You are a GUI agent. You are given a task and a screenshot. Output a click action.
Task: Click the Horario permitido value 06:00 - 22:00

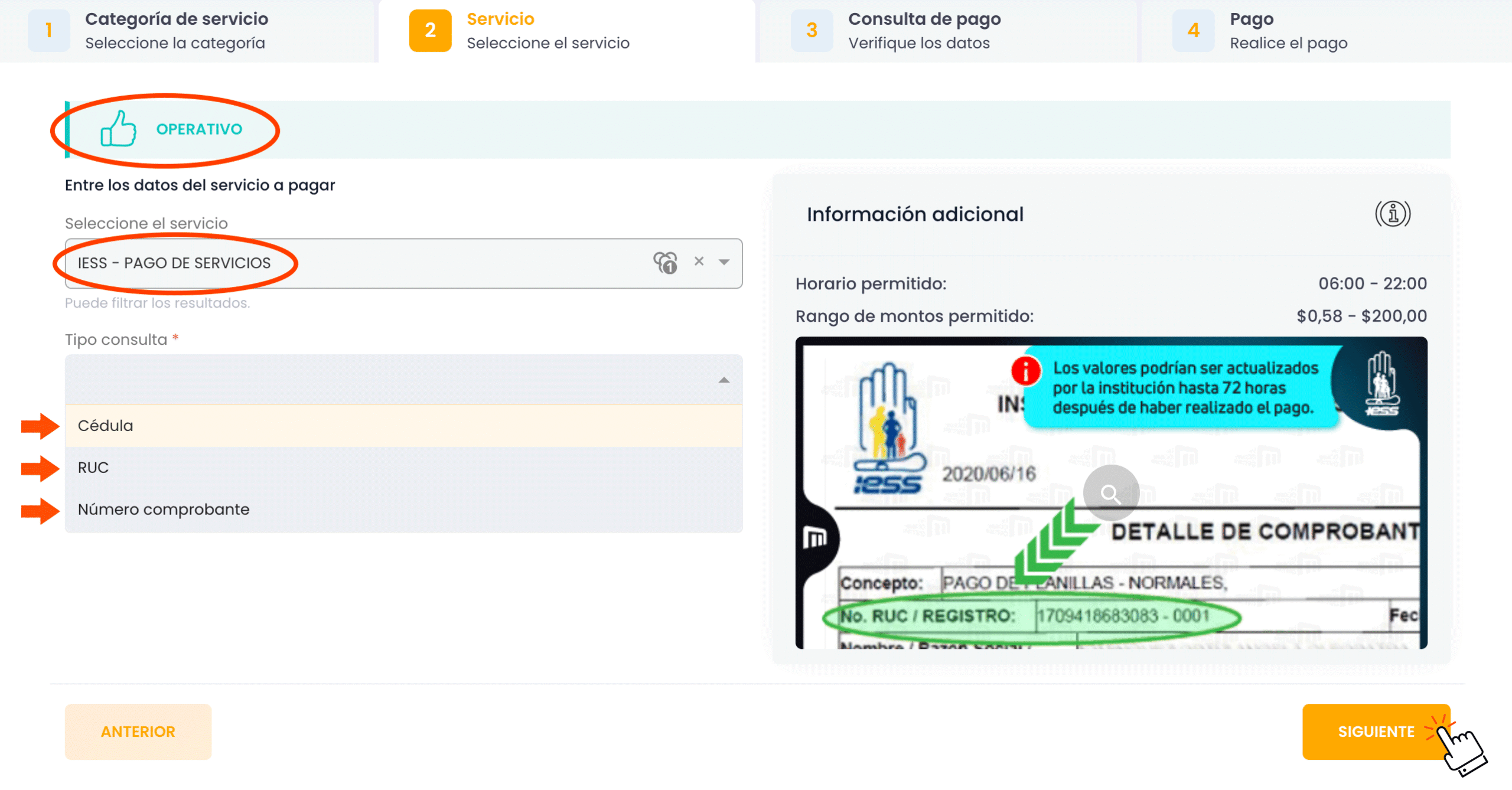1373,284
